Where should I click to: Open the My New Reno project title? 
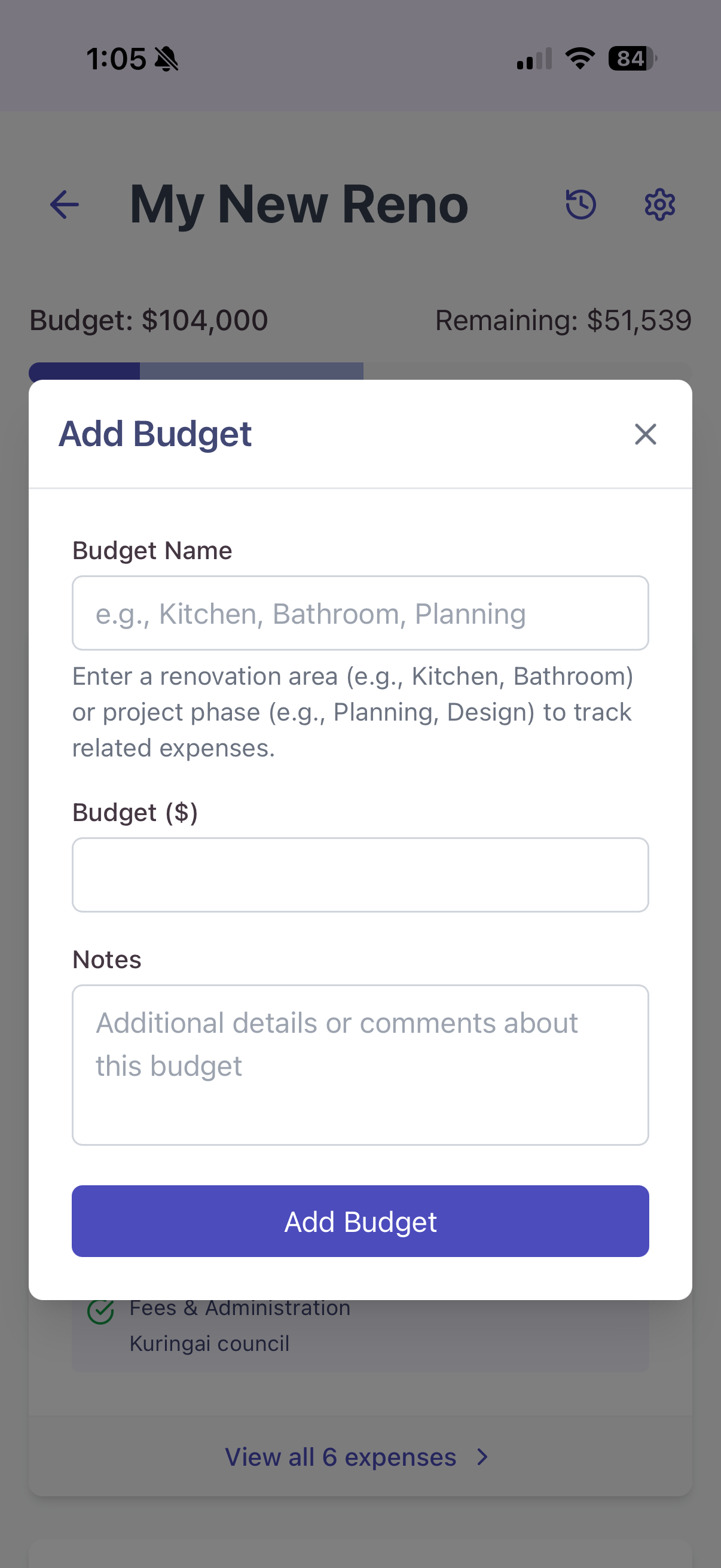[x=297, y=204]
